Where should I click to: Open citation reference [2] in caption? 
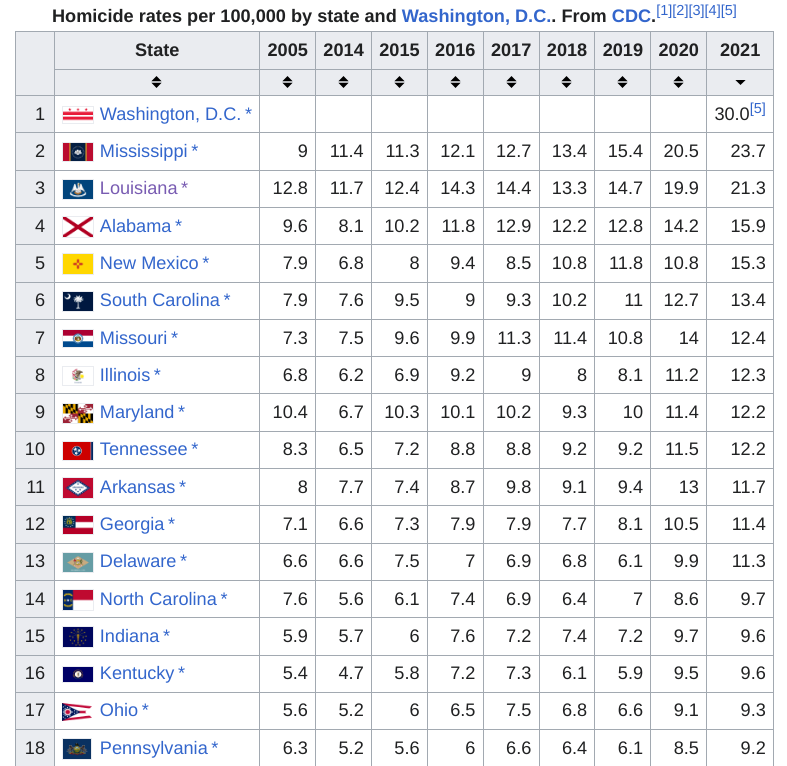(x=680, y=11)
